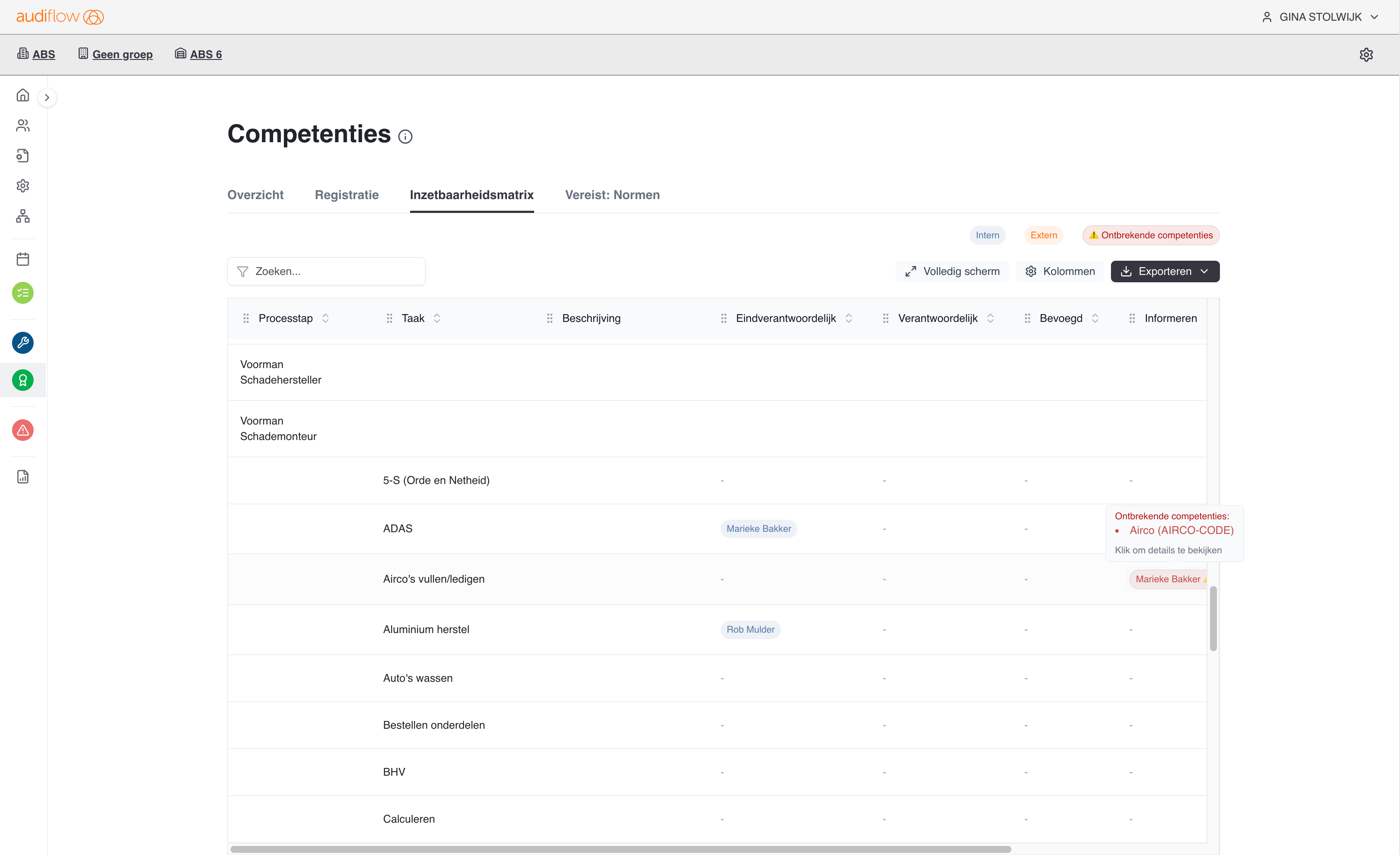
Task: Focus the Zoeken search field
Action: 326,272
